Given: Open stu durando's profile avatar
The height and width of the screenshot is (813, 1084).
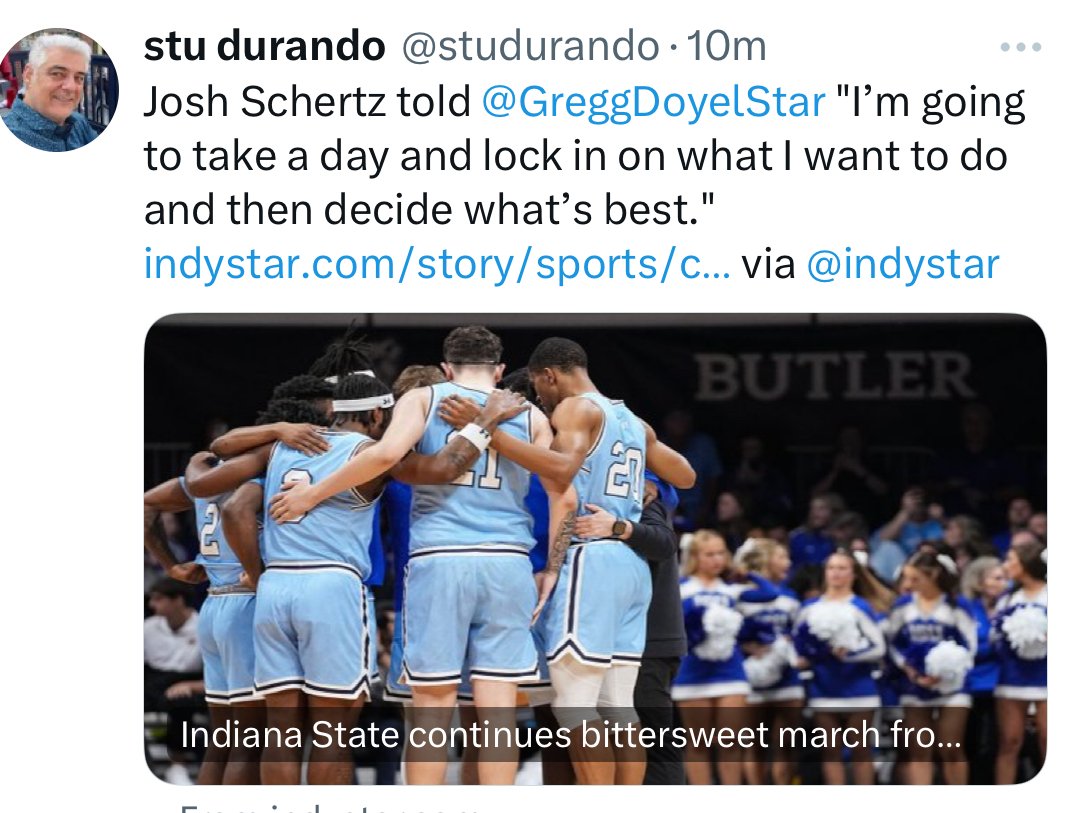Looking at the screenshot, I should pyautogui.click(x=59, y=90).
